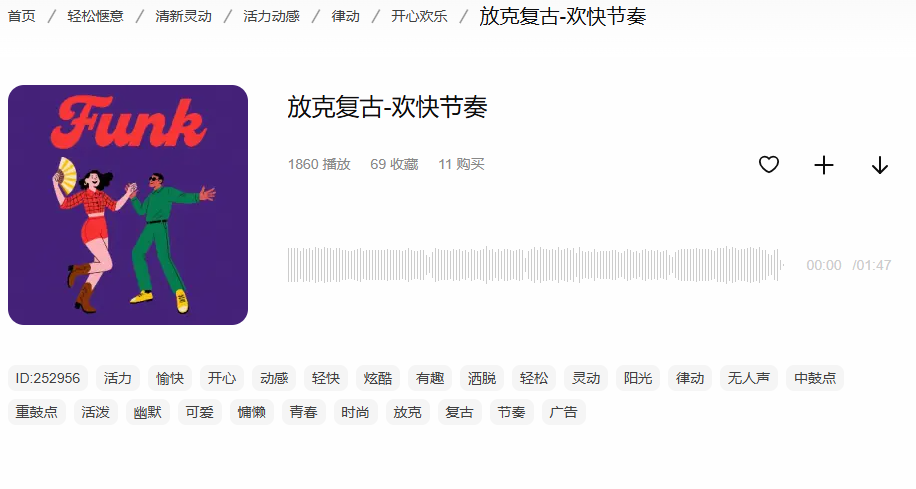
Task: Click the 00:00 elapsed time
Action: point(824,265)
